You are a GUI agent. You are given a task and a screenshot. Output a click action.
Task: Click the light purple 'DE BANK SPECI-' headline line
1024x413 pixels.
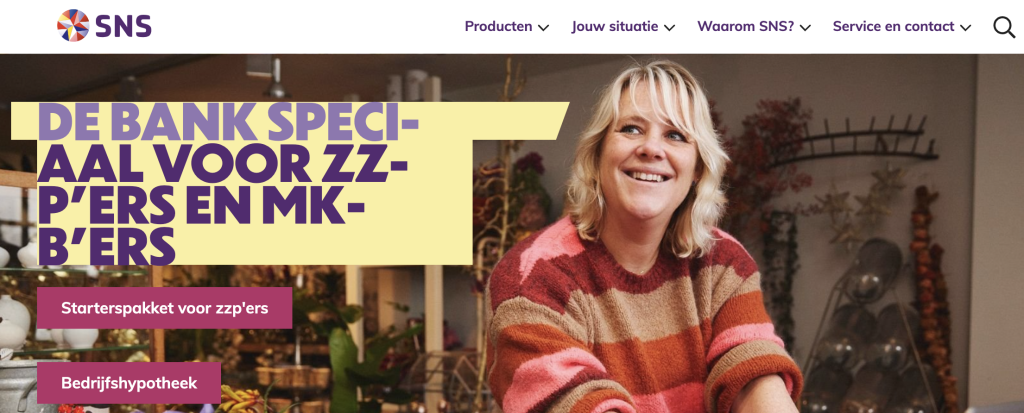point(227,122)
